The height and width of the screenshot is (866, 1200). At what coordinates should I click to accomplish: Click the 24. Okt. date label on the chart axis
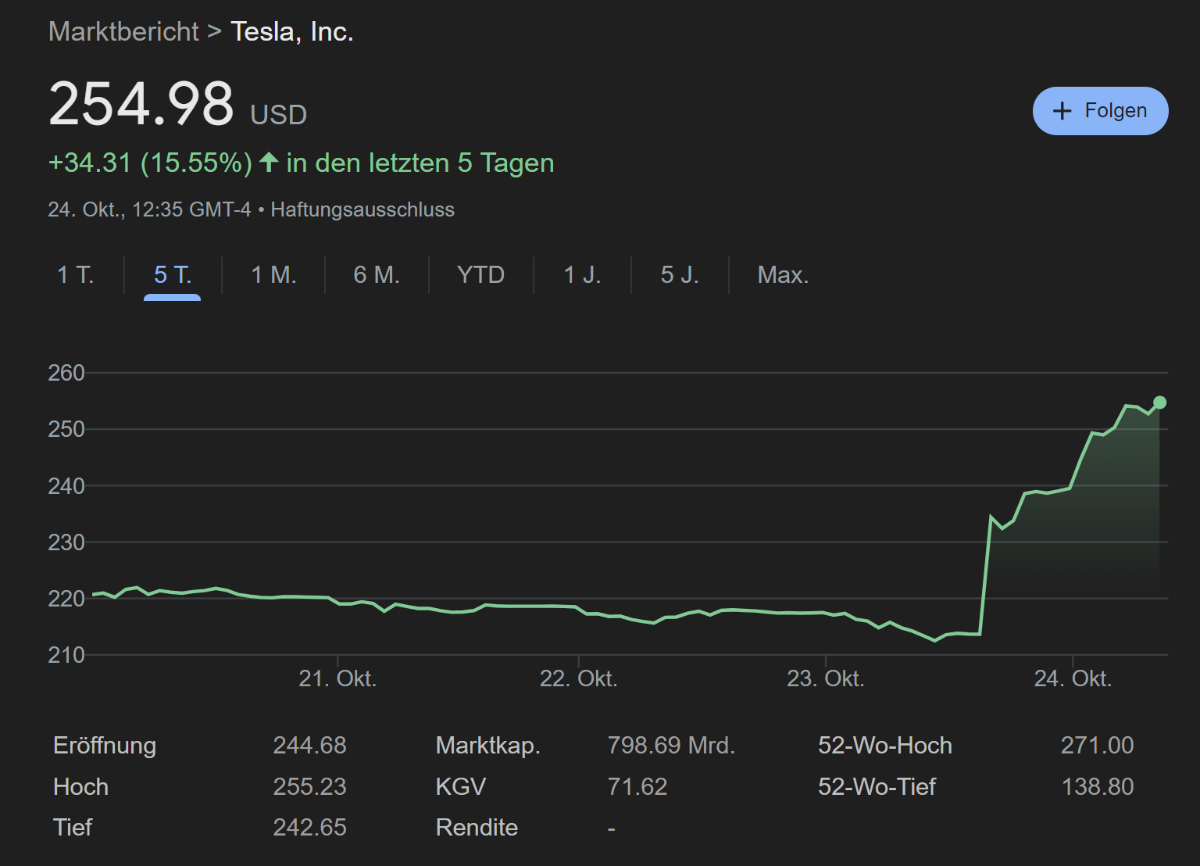click(x=1073, y=679)
